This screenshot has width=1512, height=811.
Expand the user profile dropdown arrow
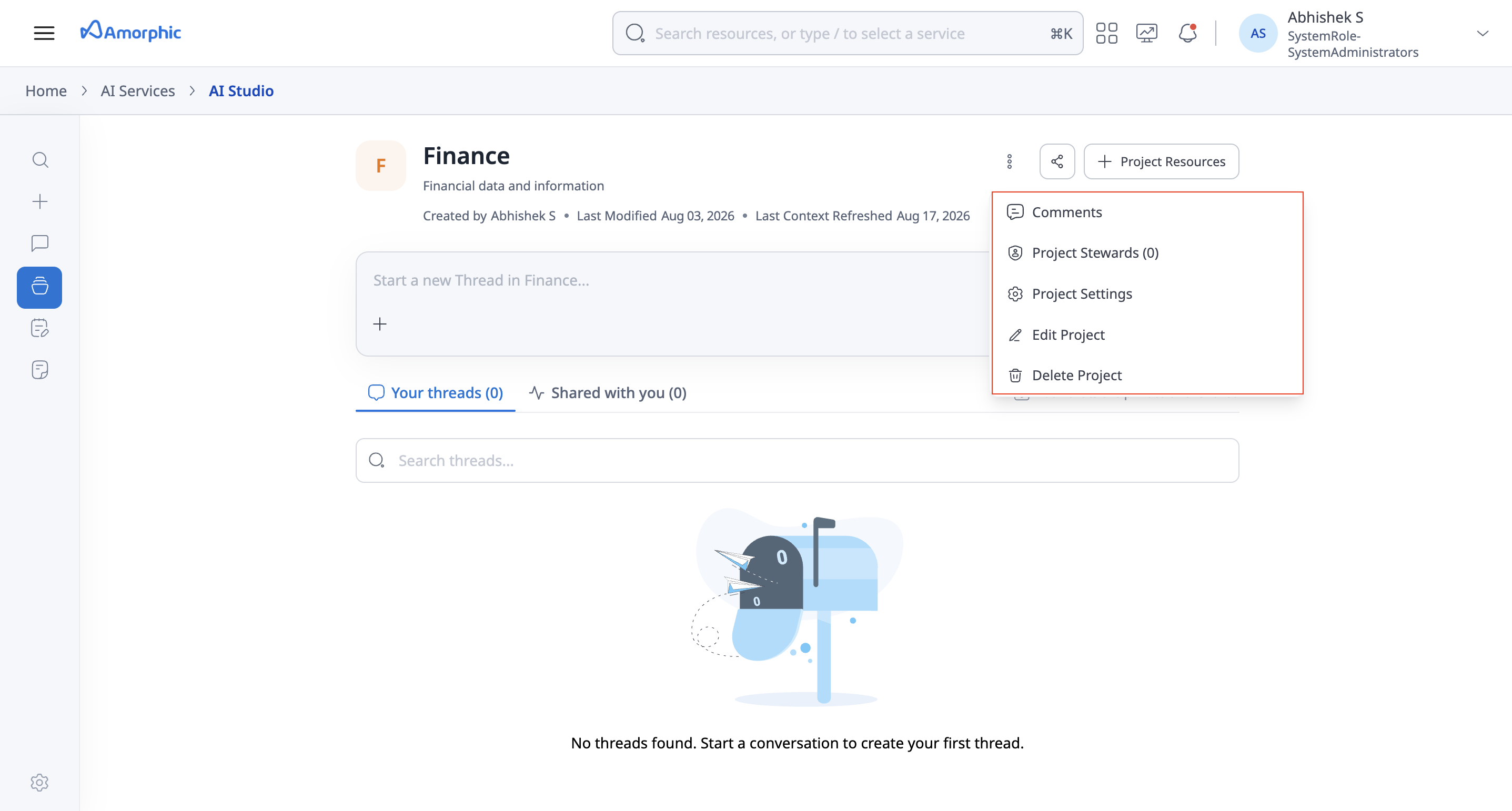(1482, 33)
